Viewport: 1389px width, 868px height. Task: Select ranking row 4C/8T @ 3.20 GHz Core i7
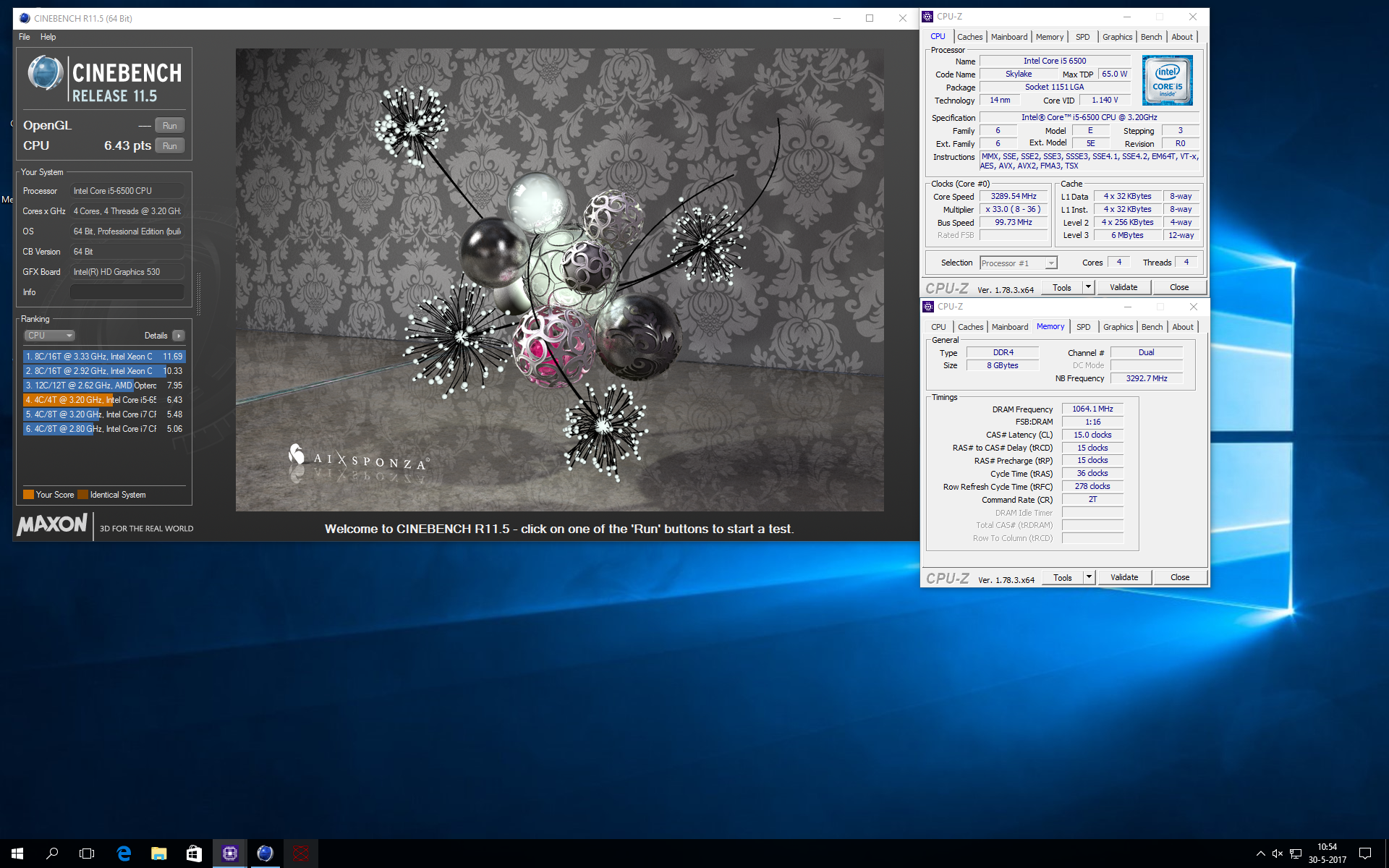click(104, 414)
